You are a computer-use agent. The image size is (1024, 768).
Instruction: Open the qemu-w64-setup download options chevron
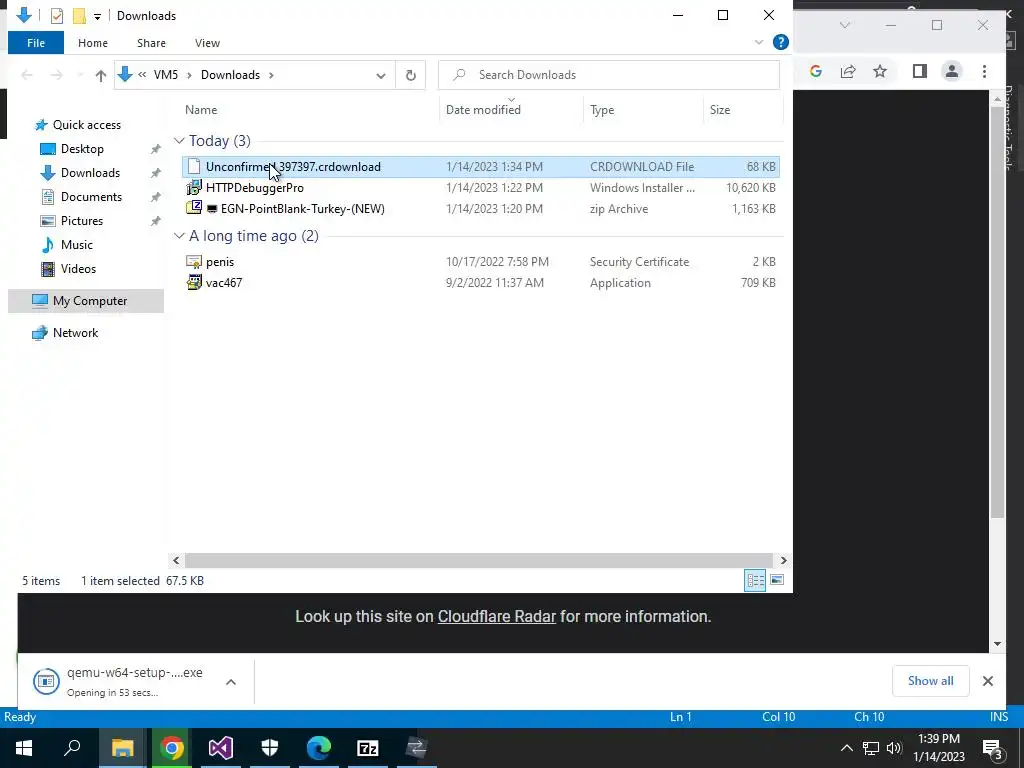coord(231,682)
